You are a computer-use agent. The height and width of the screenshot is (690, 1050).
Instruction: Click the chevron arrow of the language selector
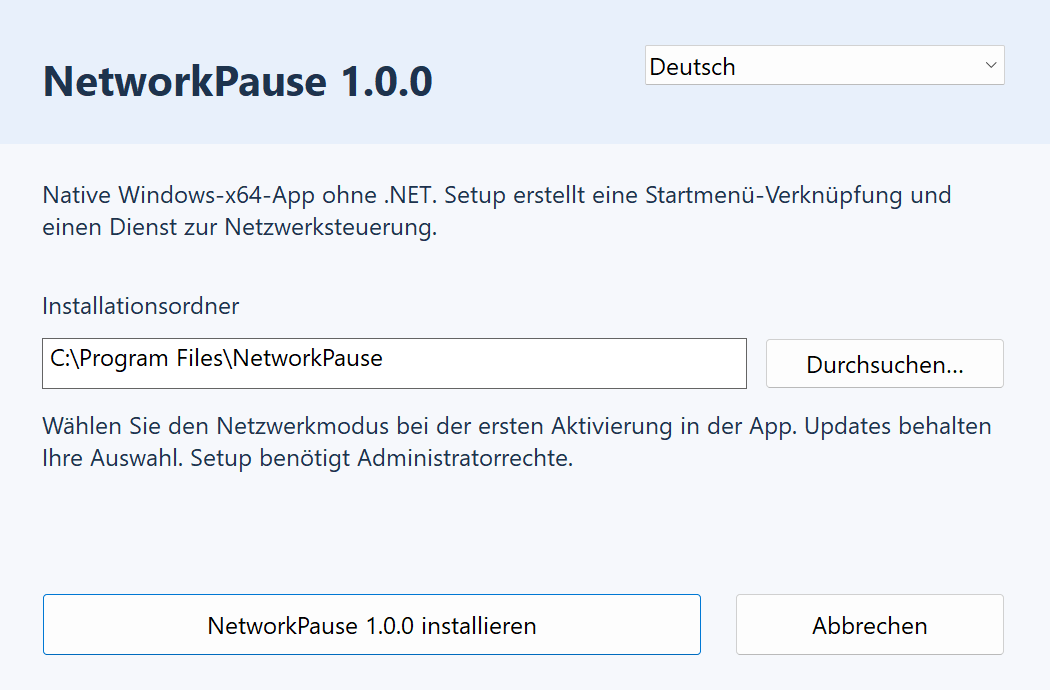pos(991,65)
